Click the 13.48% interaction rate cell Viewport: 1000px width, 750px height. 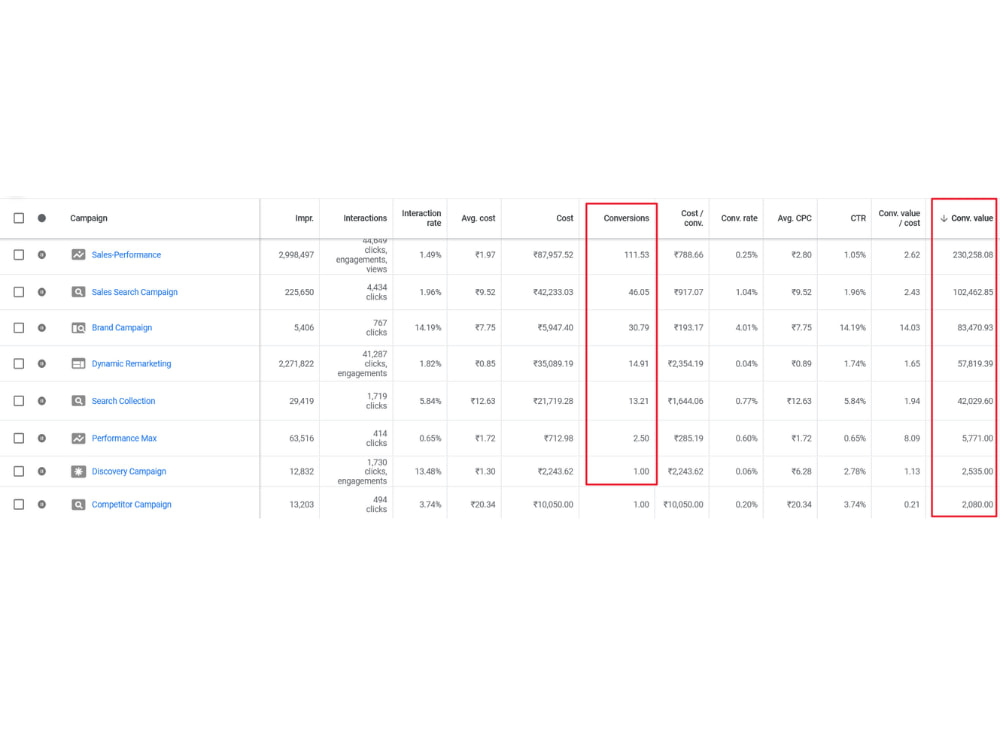[x=428, y=471]
